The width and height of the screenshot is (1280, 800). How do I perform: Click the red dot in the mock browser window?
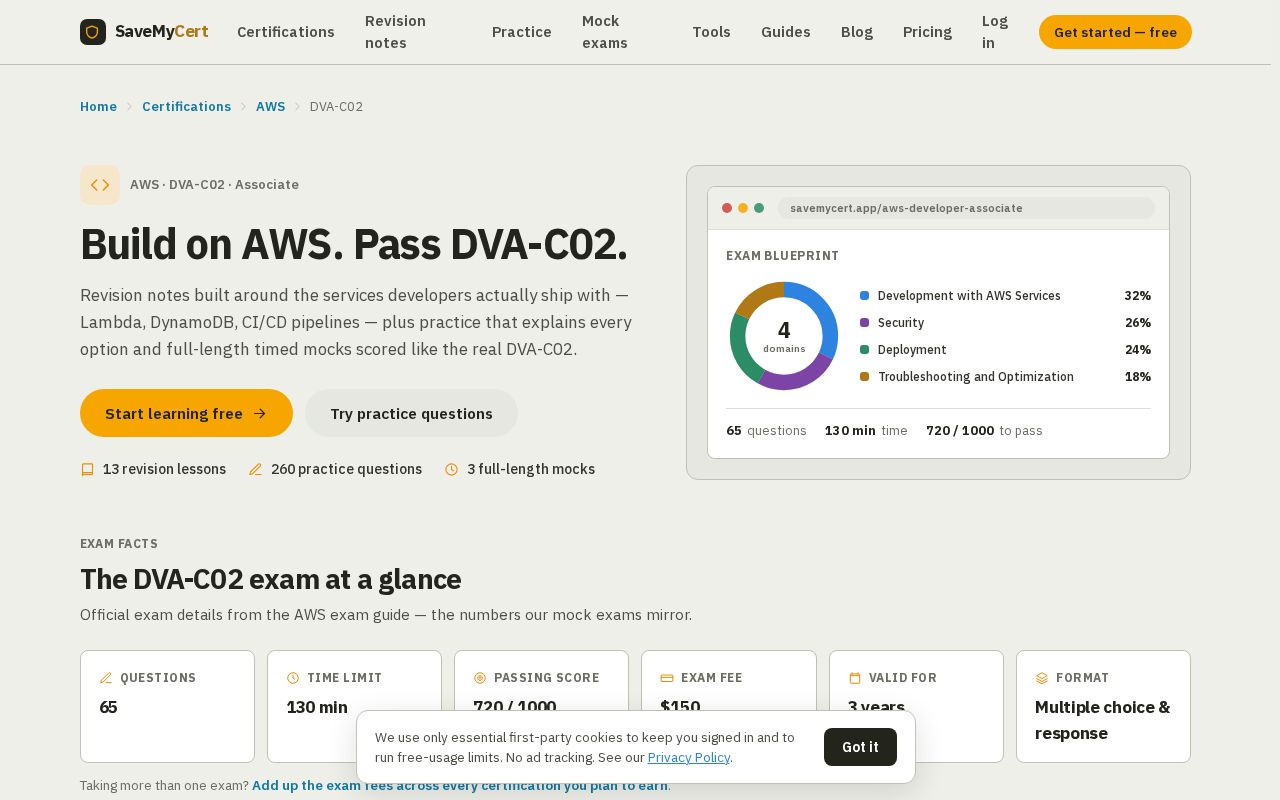(x=727, y=208)
